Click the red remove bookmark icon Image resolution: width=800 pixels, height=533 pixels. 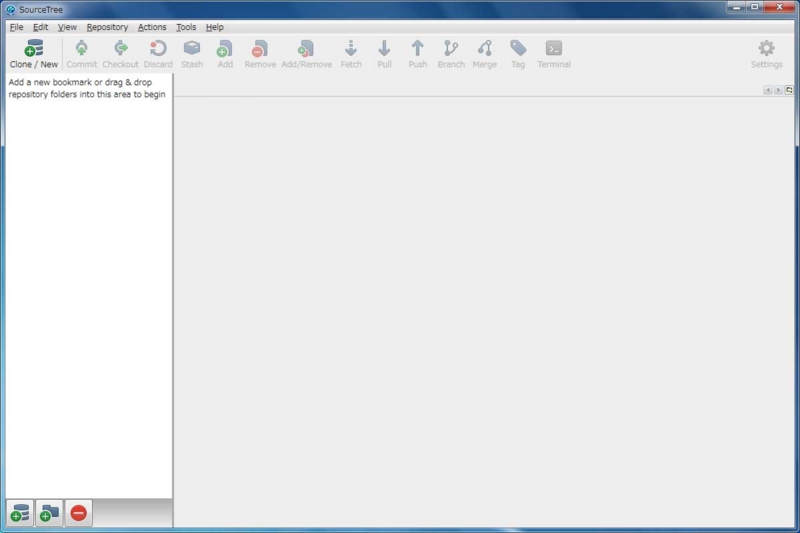coord(79,513)
